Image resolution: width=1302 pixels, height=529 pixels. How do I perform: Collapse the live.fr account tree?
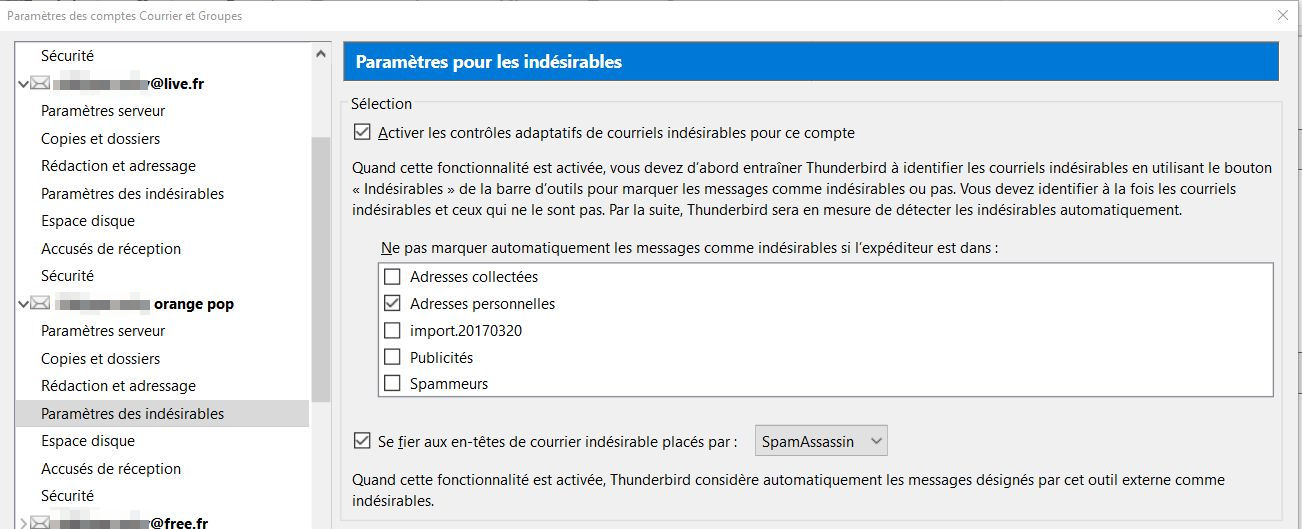[23, 84]
